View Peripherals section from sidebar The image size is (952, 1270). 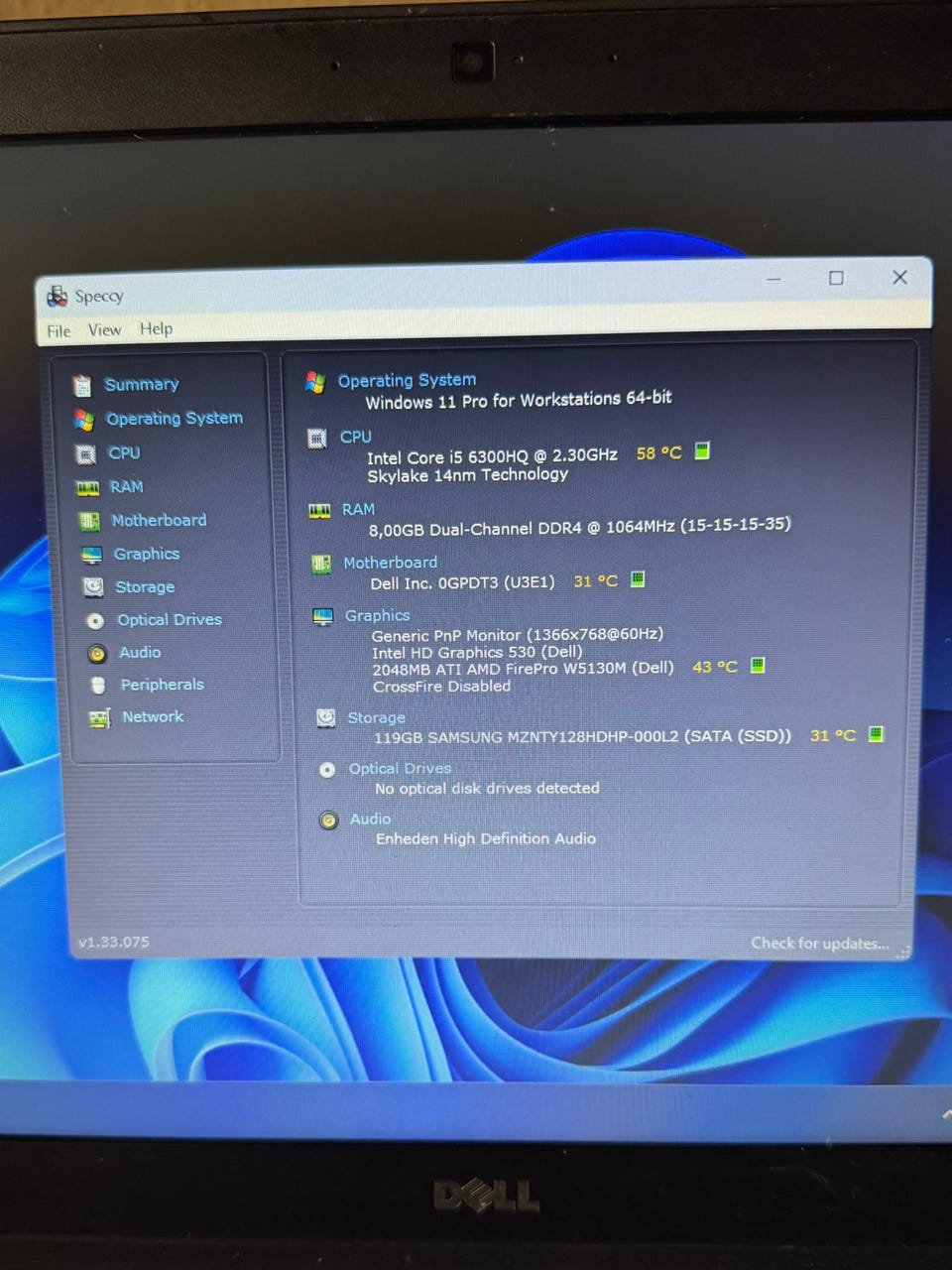click(x=162, y=685)
